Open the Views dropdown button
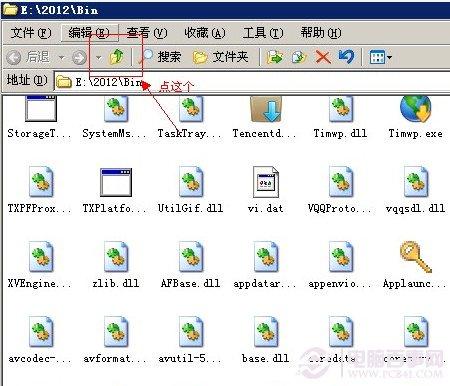 [381, 57]
